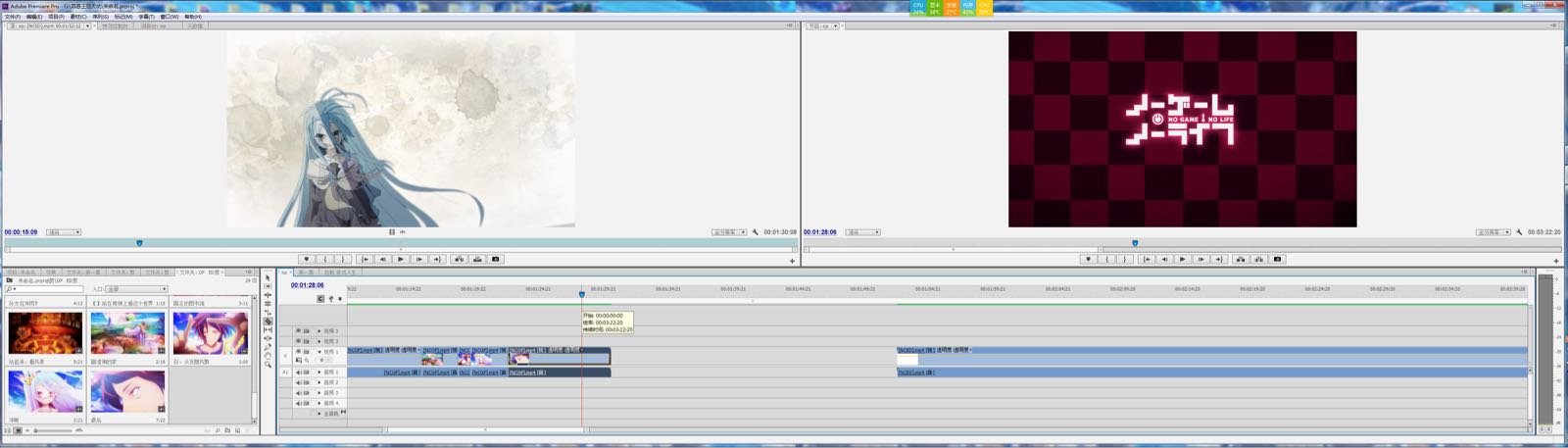Go to Out point in Program monitor
1568x448 pixels.
(x=1218, y=259)
